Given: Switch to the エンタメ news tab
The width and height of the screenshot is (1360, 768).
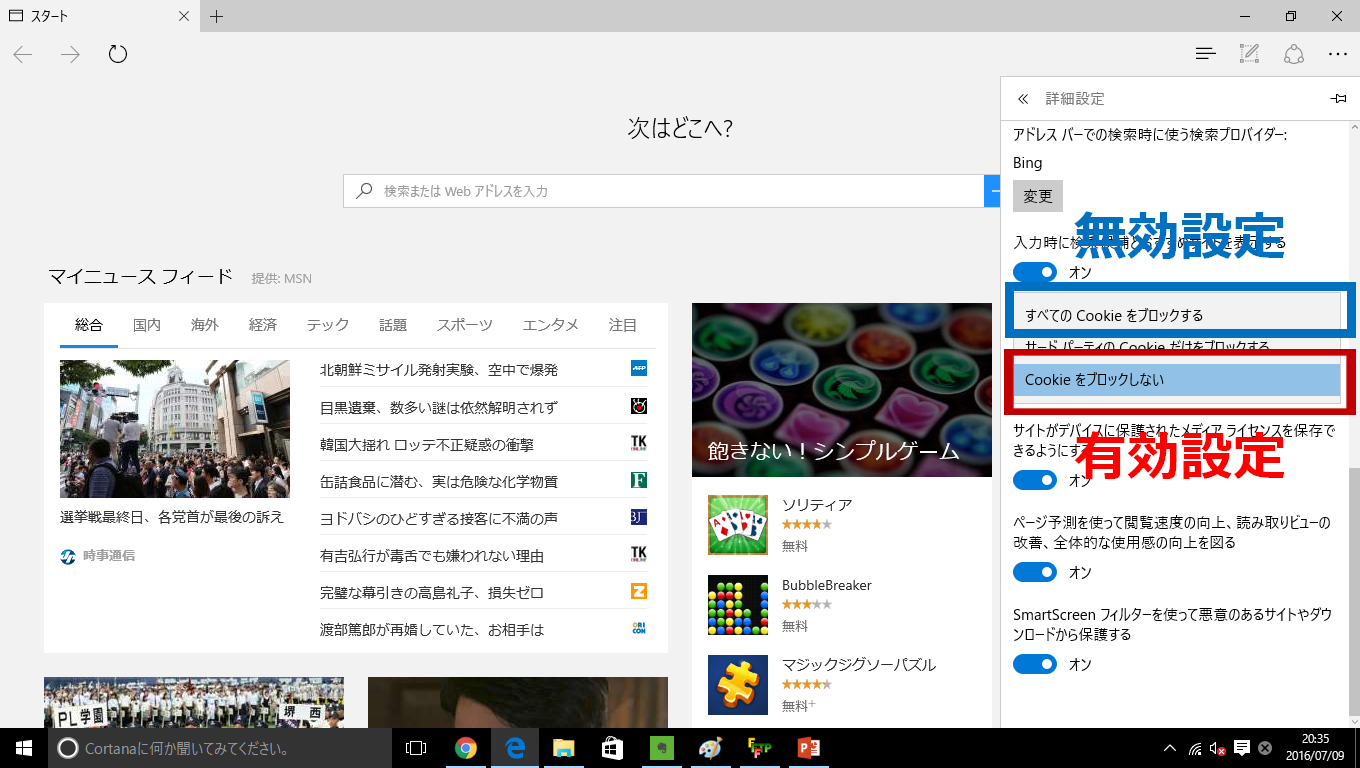Looking at the screenshot, I should click(x=551, y=325).
